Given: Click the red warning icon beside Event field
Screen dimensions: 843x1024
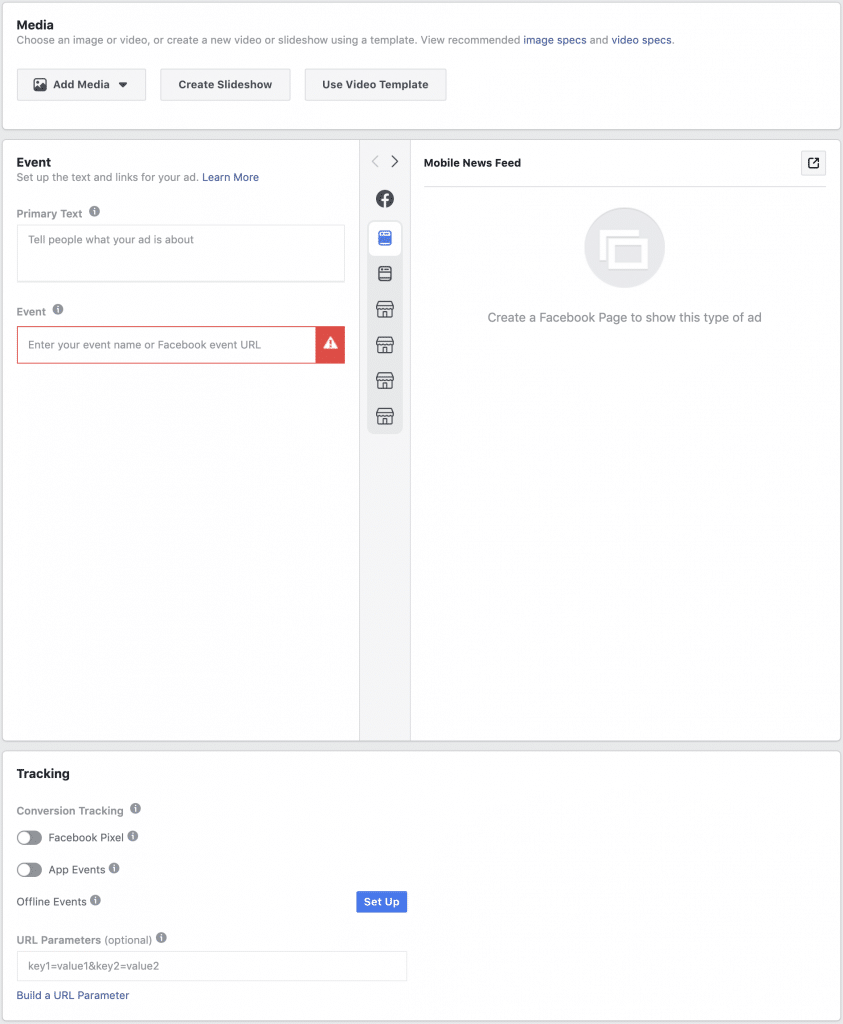Looking at the screenshot, I should (x=330, y=345).
